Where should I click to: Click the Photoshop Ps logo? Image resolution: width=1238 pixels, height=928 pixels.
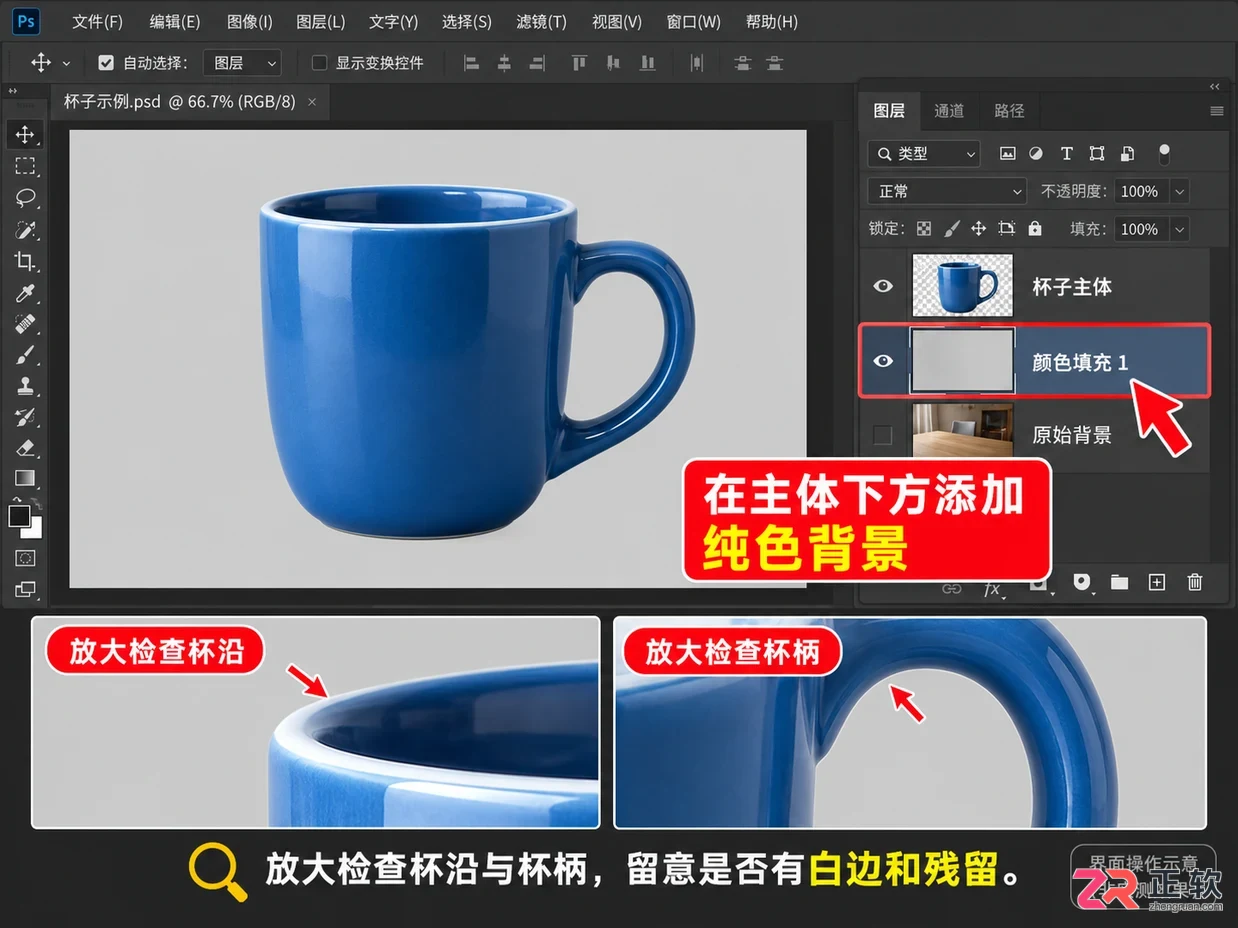point(28,21)
